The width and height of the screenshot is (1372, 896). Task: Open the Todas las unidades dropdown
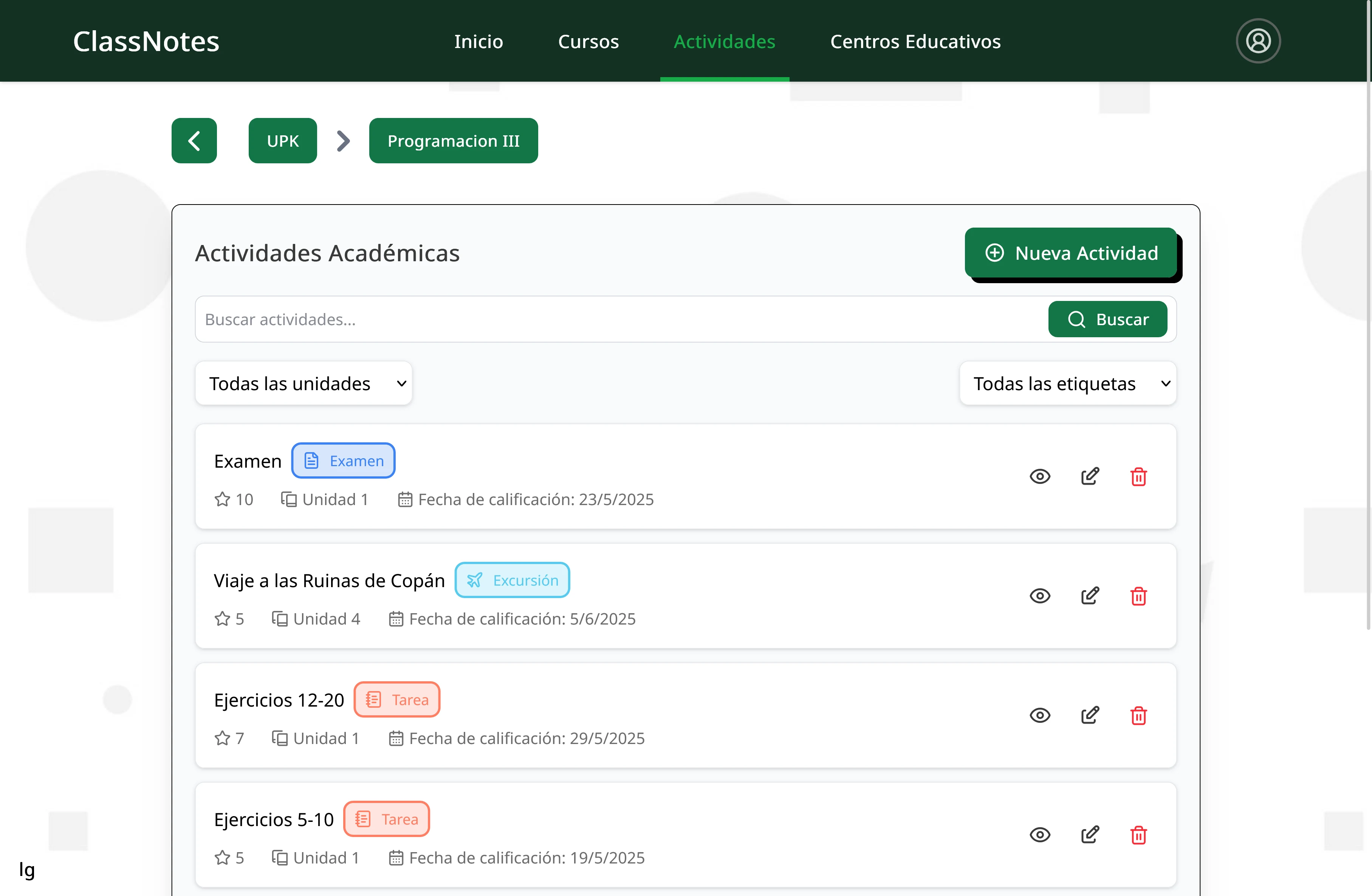click(304, 383)
